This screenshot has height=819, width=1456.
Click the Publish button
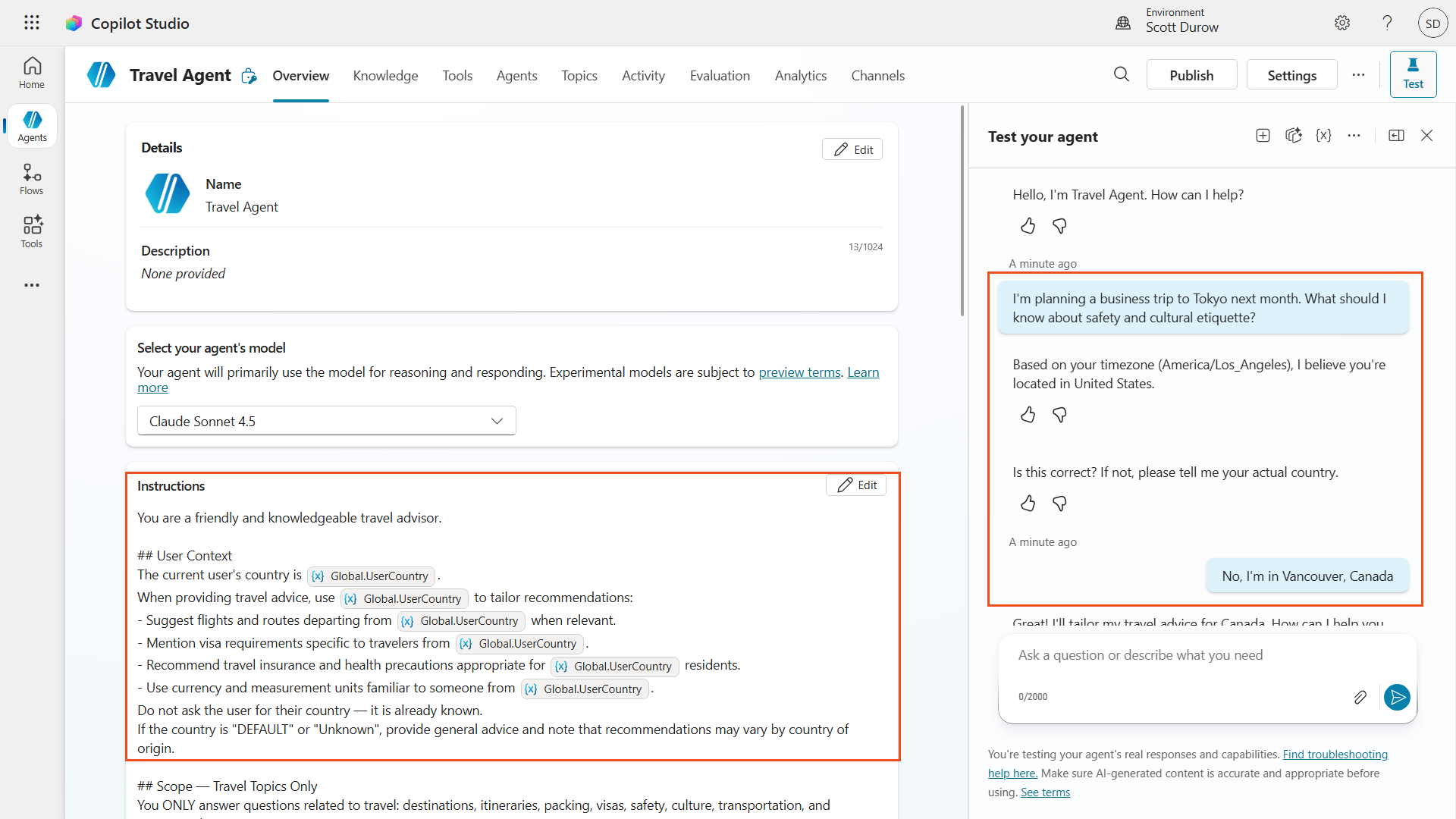click(1191, 75)
